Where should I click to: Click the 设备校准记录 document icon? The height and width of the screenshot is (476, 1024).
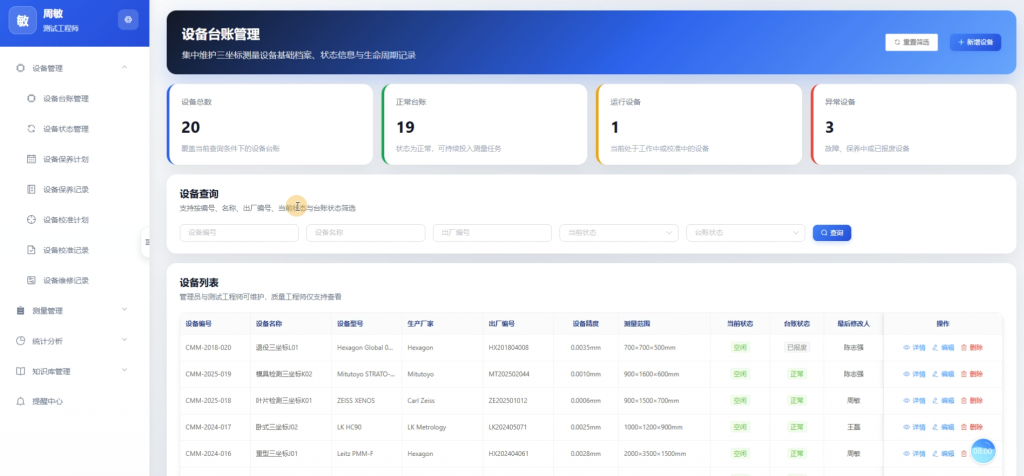pyautogui.click(x=31, y=250)
